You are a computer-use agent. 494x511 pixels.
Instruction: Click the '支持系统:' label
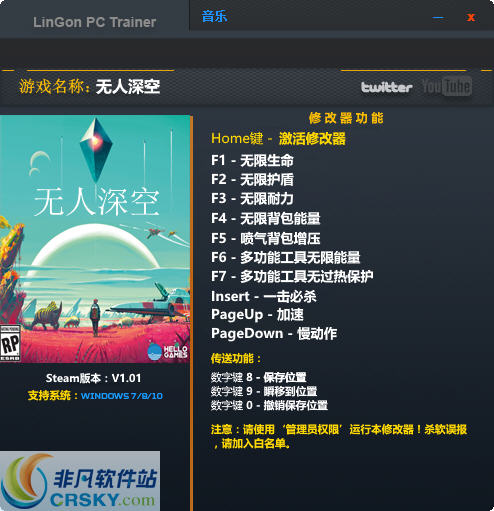pyautogui.click(x=53, y=396)
